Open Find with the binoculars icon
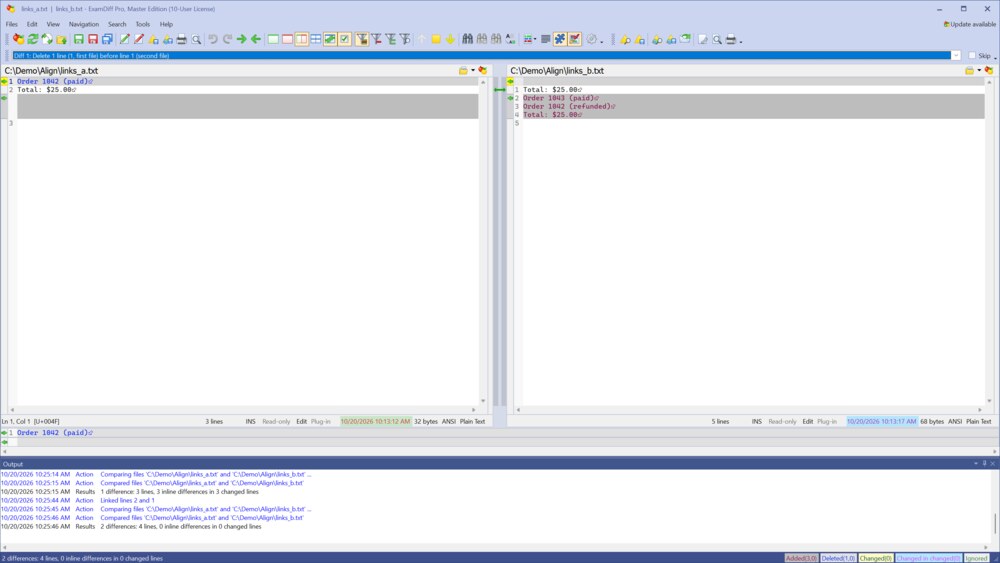 (x=467, y=40)
